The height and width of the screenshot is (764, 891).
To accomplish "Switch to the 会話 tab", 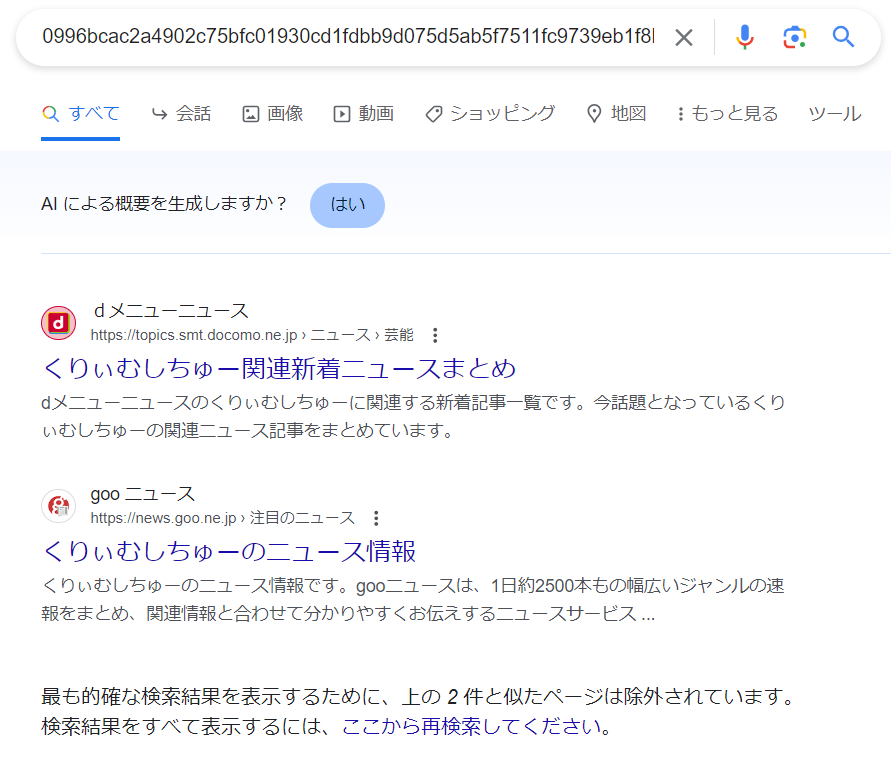I will tap(181, 114).
